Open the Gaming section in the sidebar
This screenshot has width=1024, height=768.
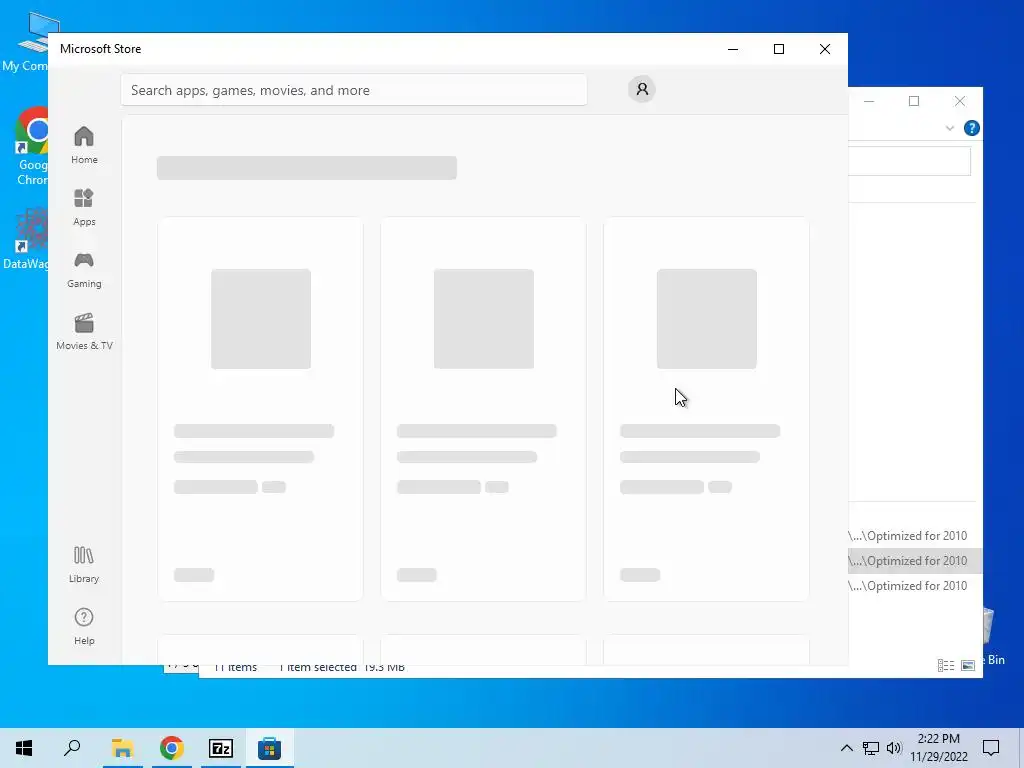(84, 270)
